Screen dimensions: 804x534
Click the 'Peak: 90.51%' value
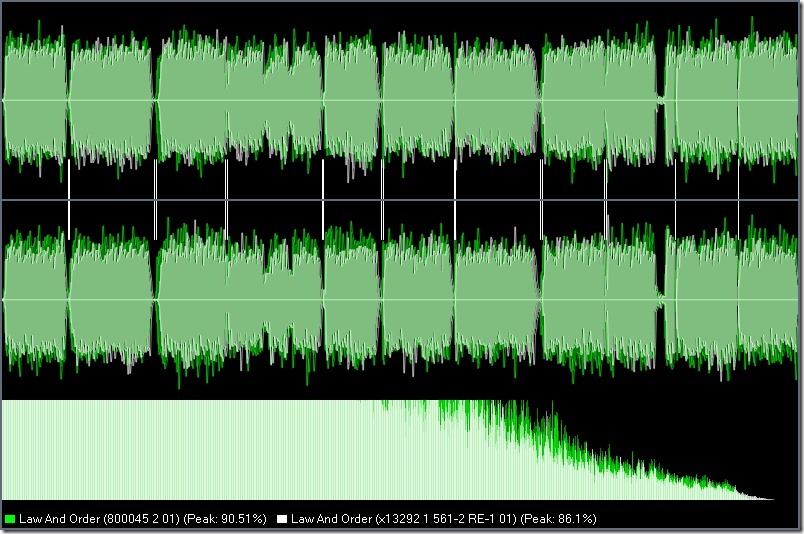pos(225,519)
